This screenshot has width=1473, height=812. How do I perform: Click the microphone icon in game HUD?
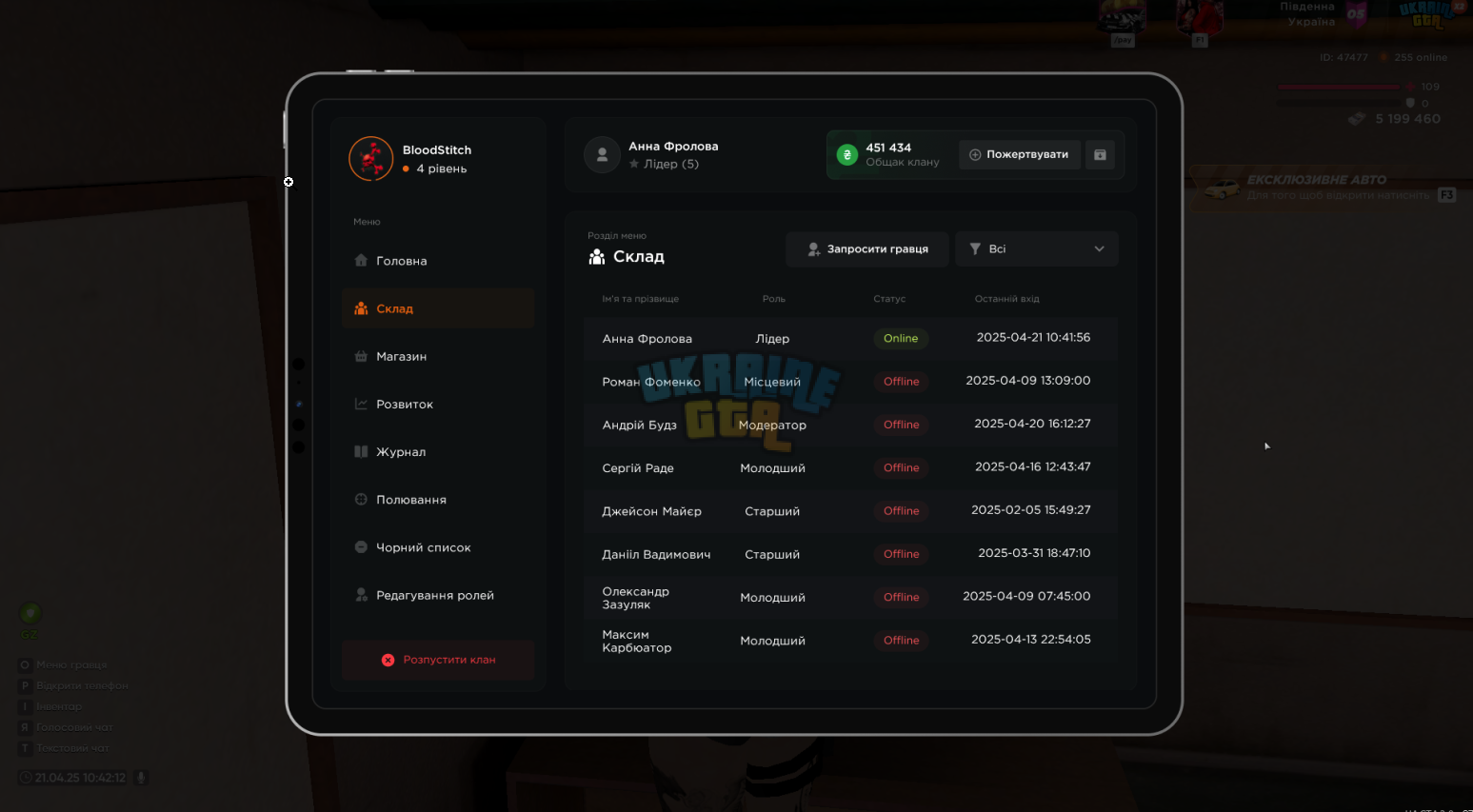click(x=141, y=778)
